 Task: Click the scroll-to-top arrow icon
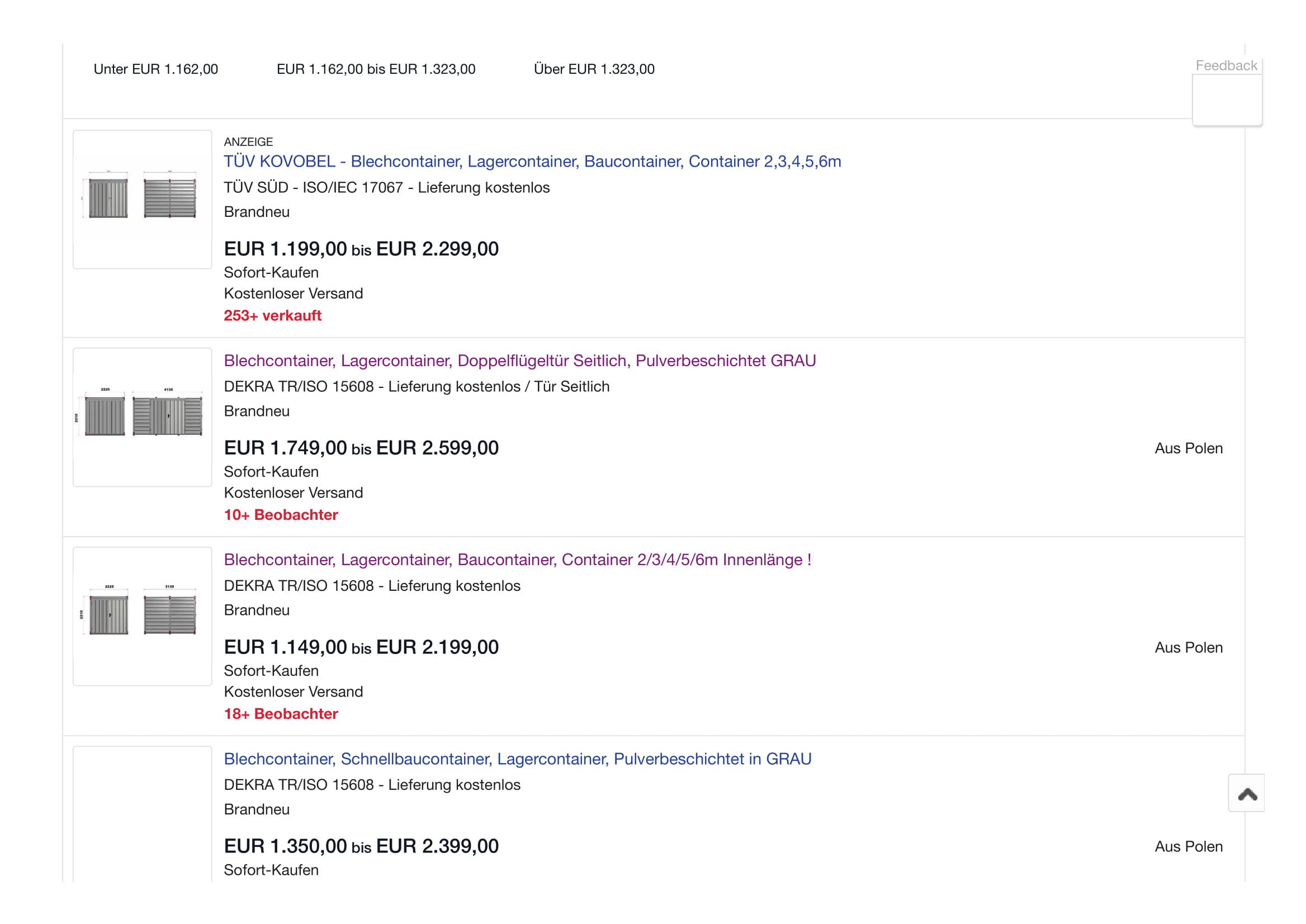coord(1246,794)
